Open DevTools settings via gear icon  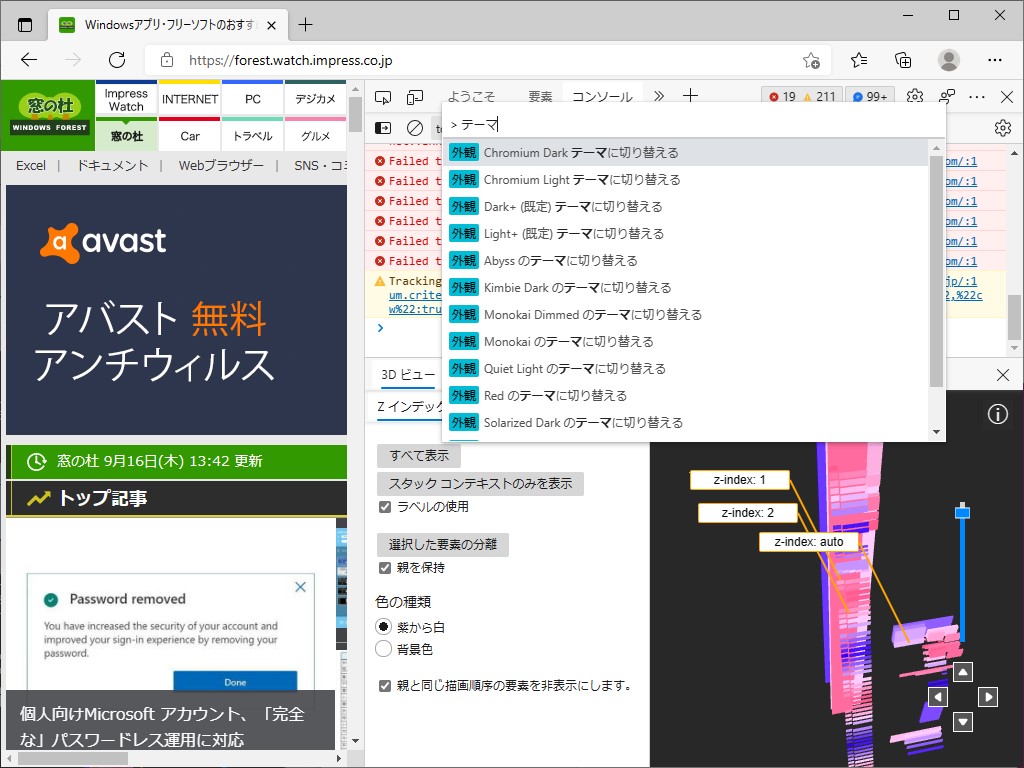pos(915,96)
